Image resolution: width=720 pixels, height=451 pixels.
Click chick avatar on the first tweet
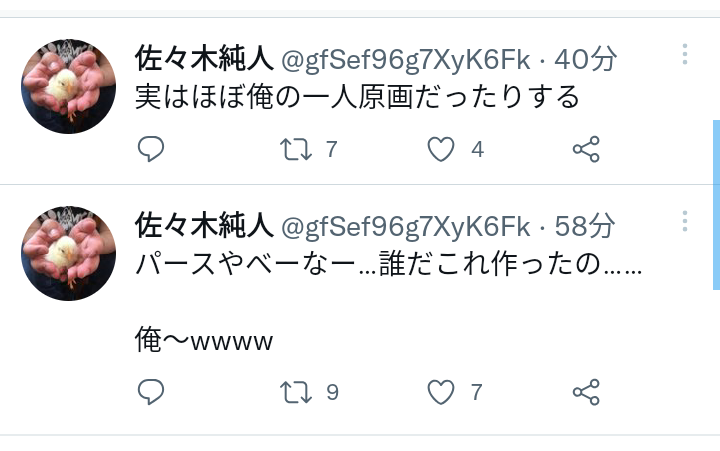point(68,86)
